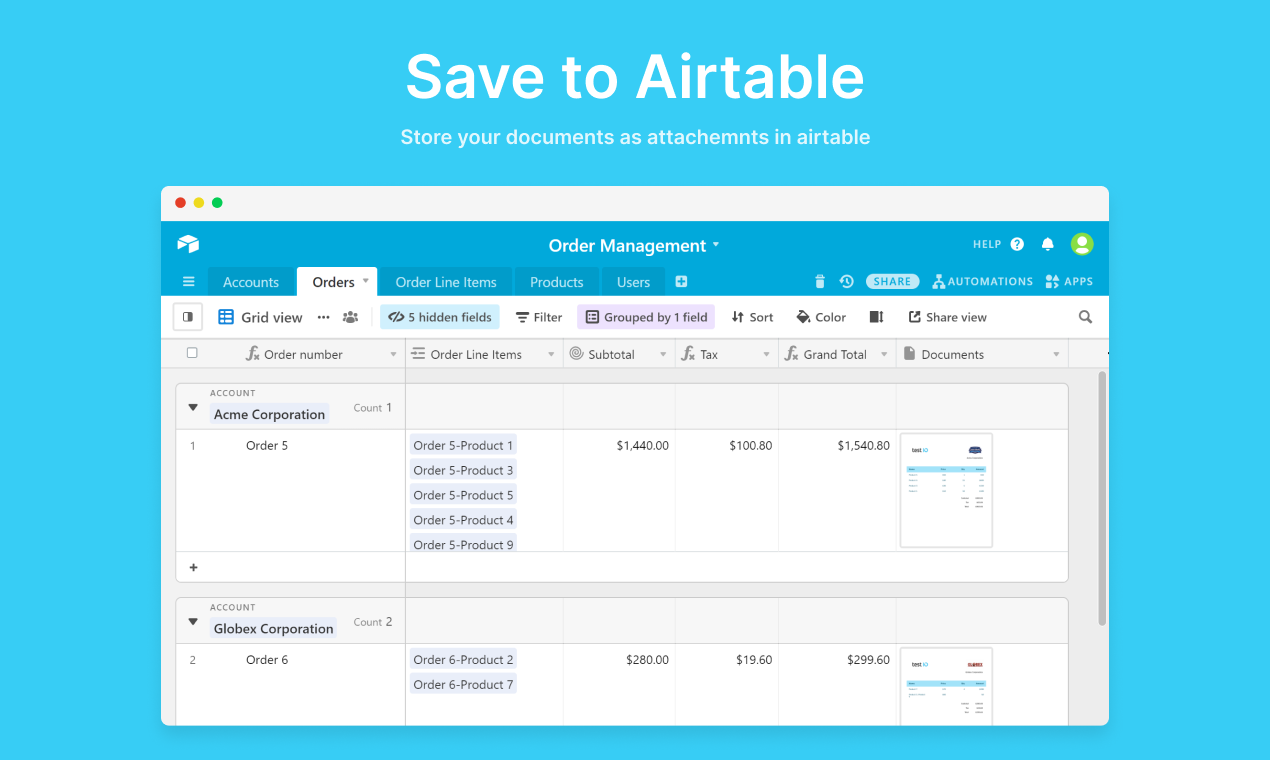Open the user profile avatar

pos(1082,244)
